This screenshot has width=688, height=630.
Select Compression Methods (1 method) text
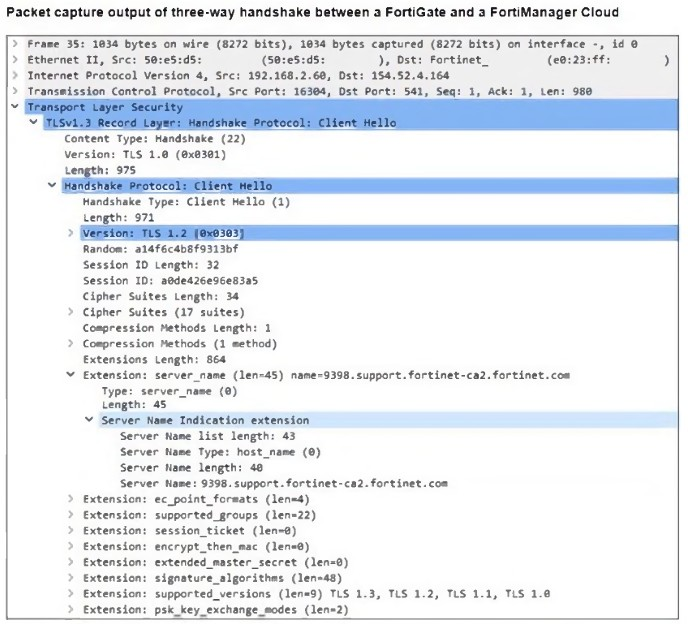point(180,344)
